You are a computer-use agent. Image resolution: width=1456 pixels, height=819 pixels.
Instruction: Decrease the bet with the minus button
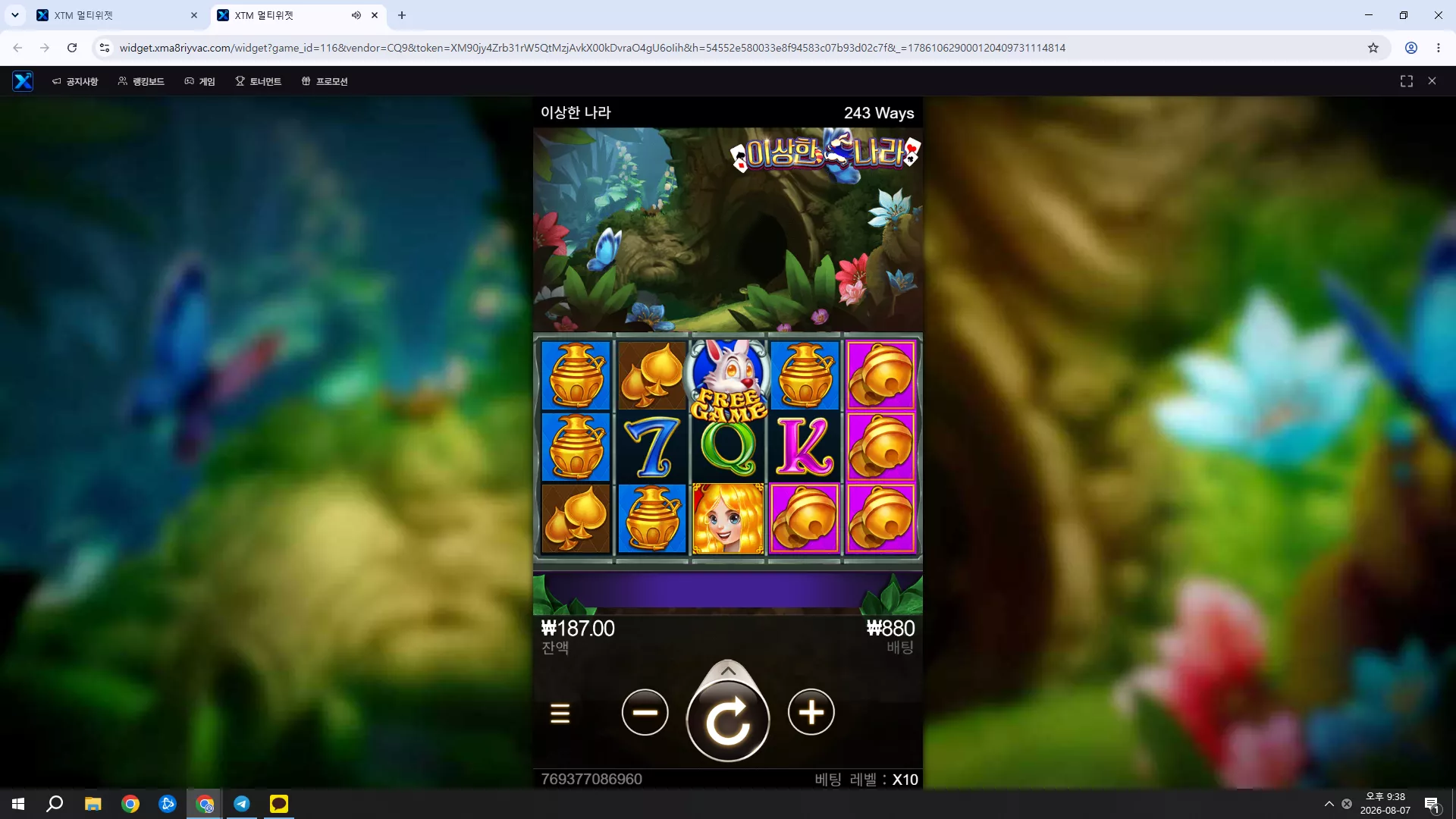point(645,712)
